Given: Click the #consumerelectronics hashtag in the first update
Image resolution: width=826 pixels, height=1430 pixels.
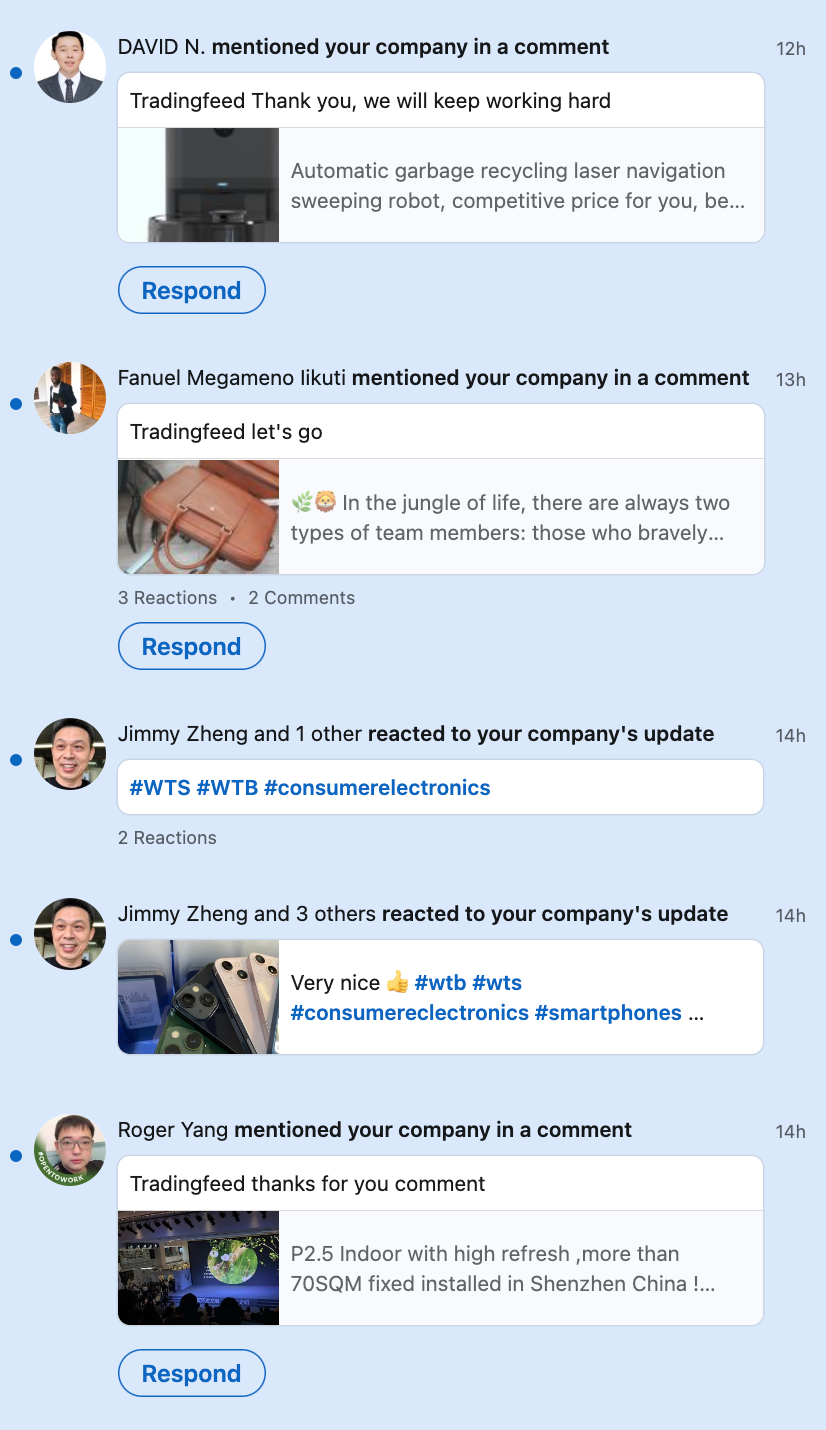Looking at the screenshot, I should click(x=377, y=788).
